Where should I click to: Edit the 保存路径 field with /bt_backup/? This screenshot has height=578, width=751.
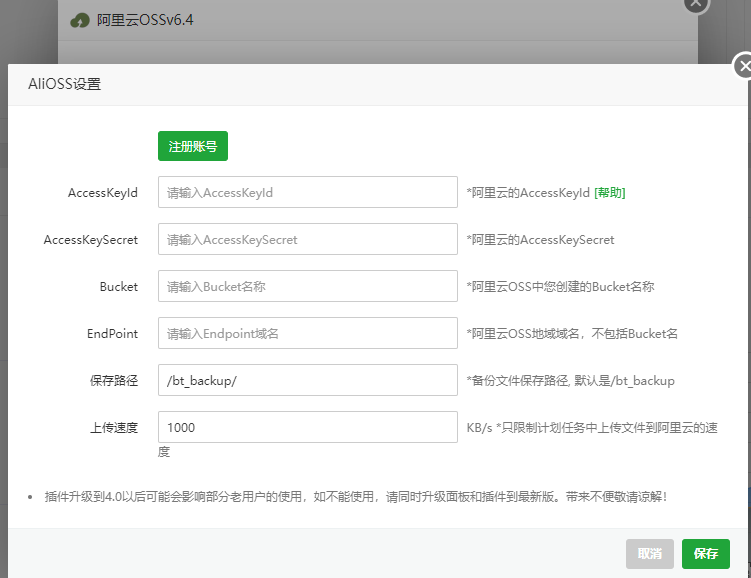point(307,380)
